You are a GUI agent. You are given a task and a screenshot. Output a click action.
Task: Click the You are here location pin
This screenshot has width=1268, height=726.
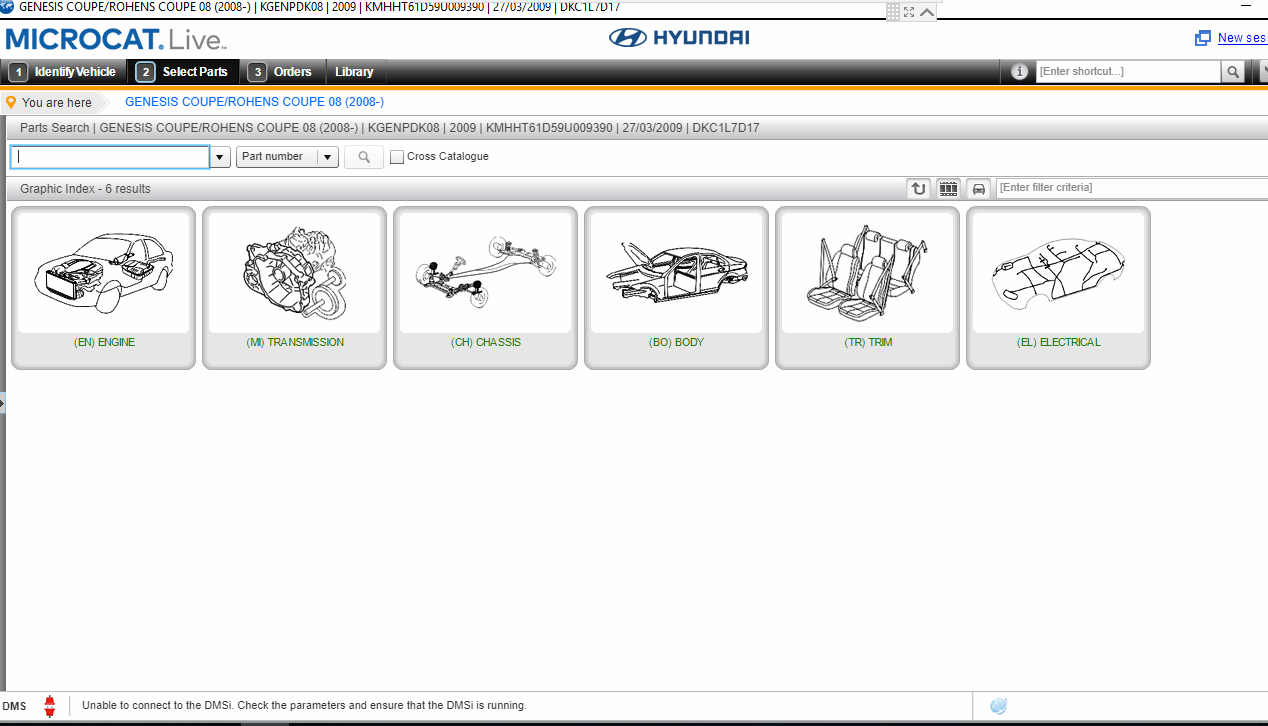pyautogui.click(x=11, y=102)
